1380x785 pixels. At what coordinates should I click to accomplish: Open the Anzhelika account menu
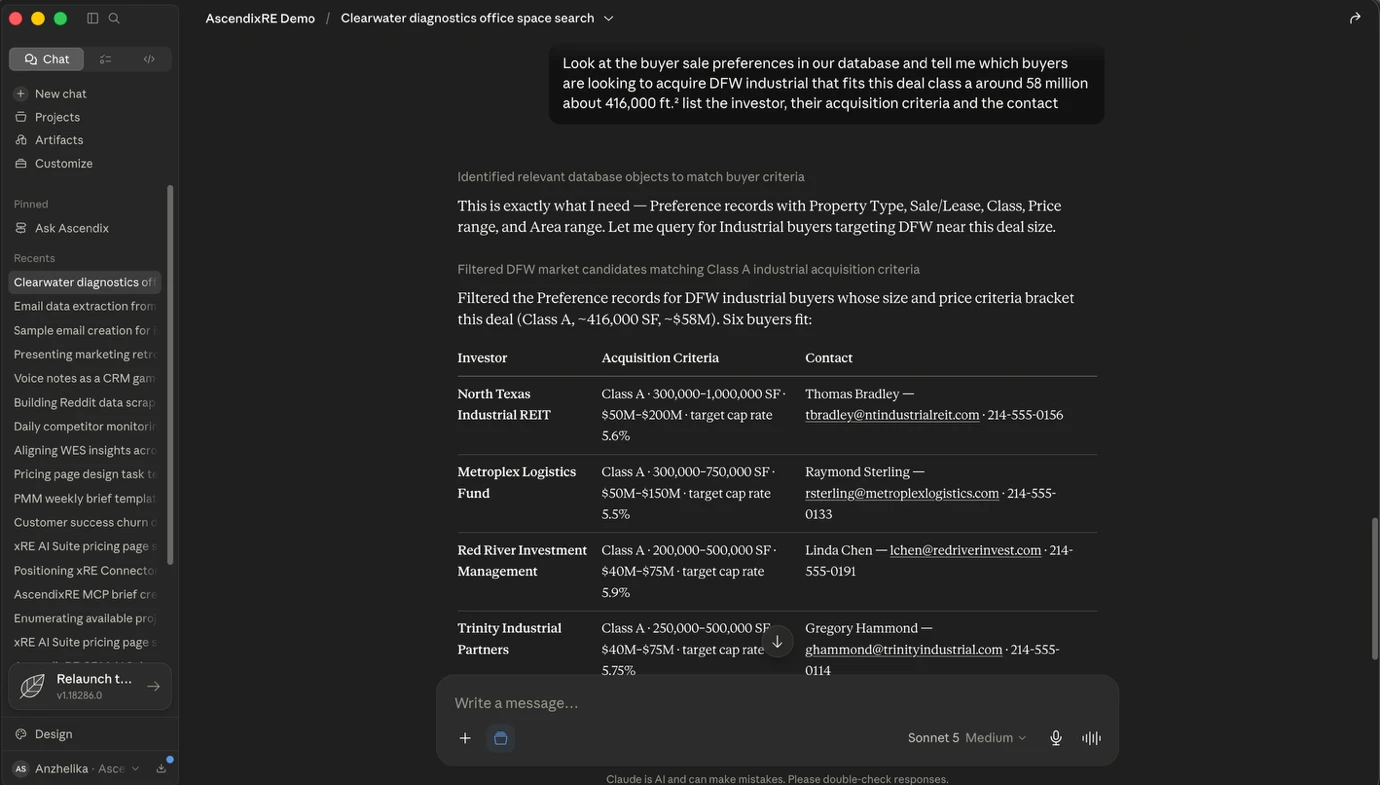click(x=76, y=768)
